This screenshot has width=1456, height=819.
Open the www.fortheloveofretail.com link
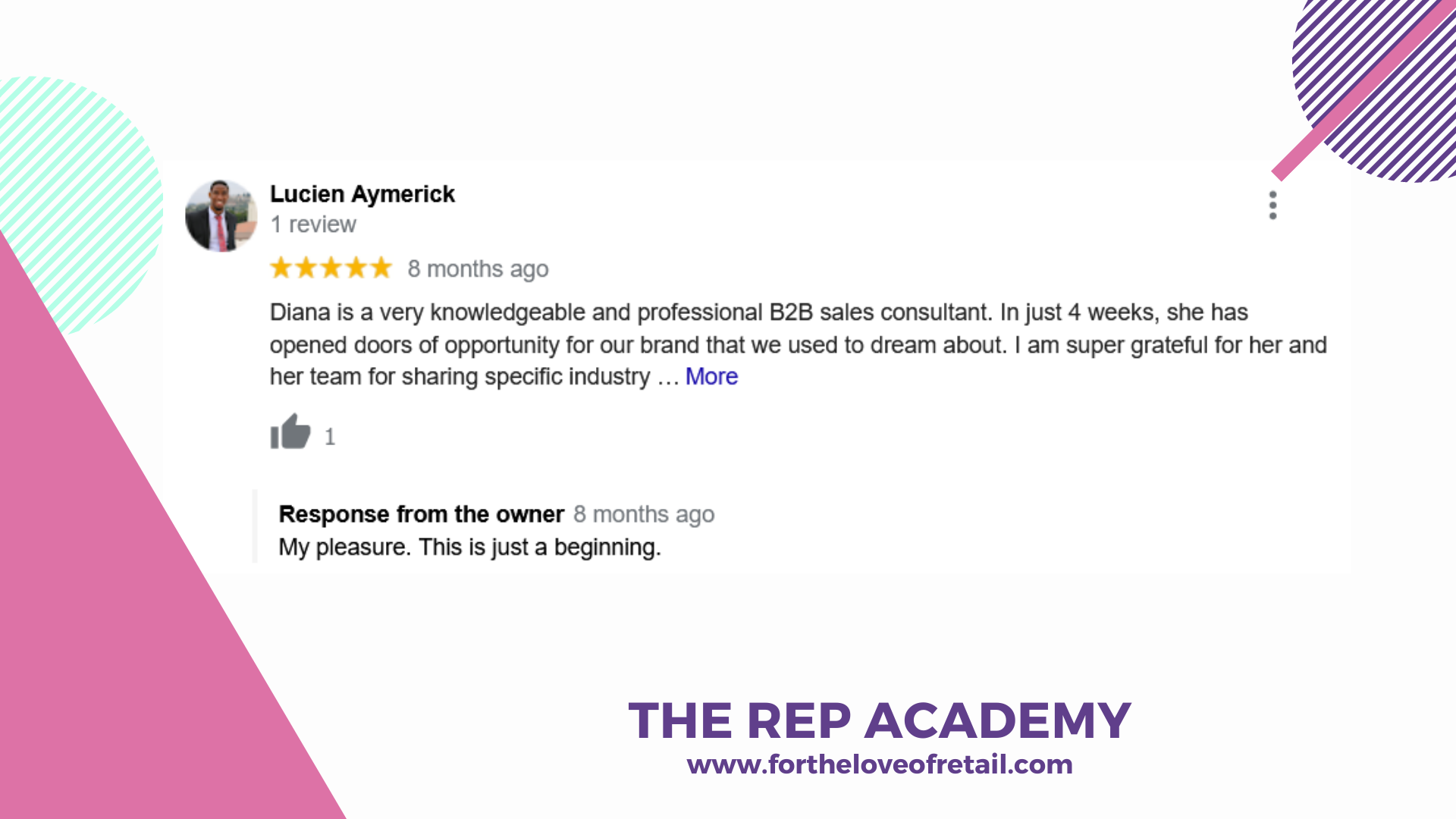point(880,764)
